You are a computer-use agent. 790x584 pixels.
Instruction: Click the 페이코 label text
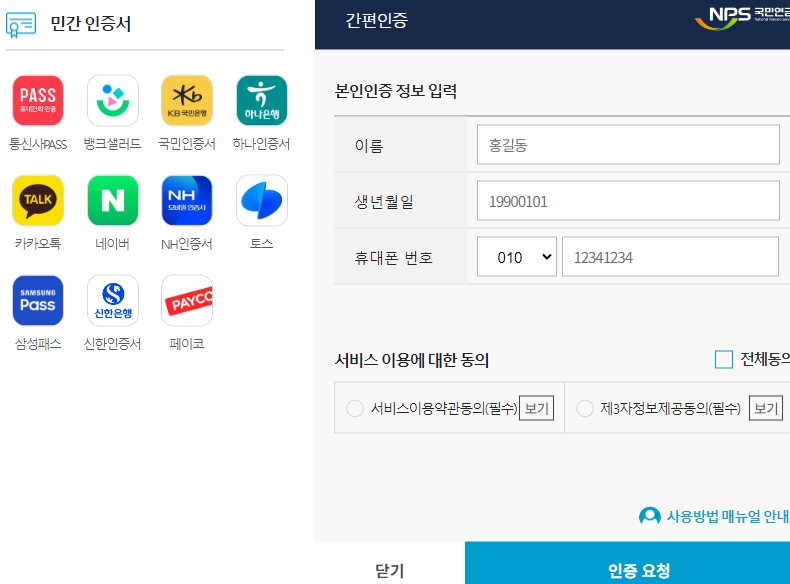point(186,344)
